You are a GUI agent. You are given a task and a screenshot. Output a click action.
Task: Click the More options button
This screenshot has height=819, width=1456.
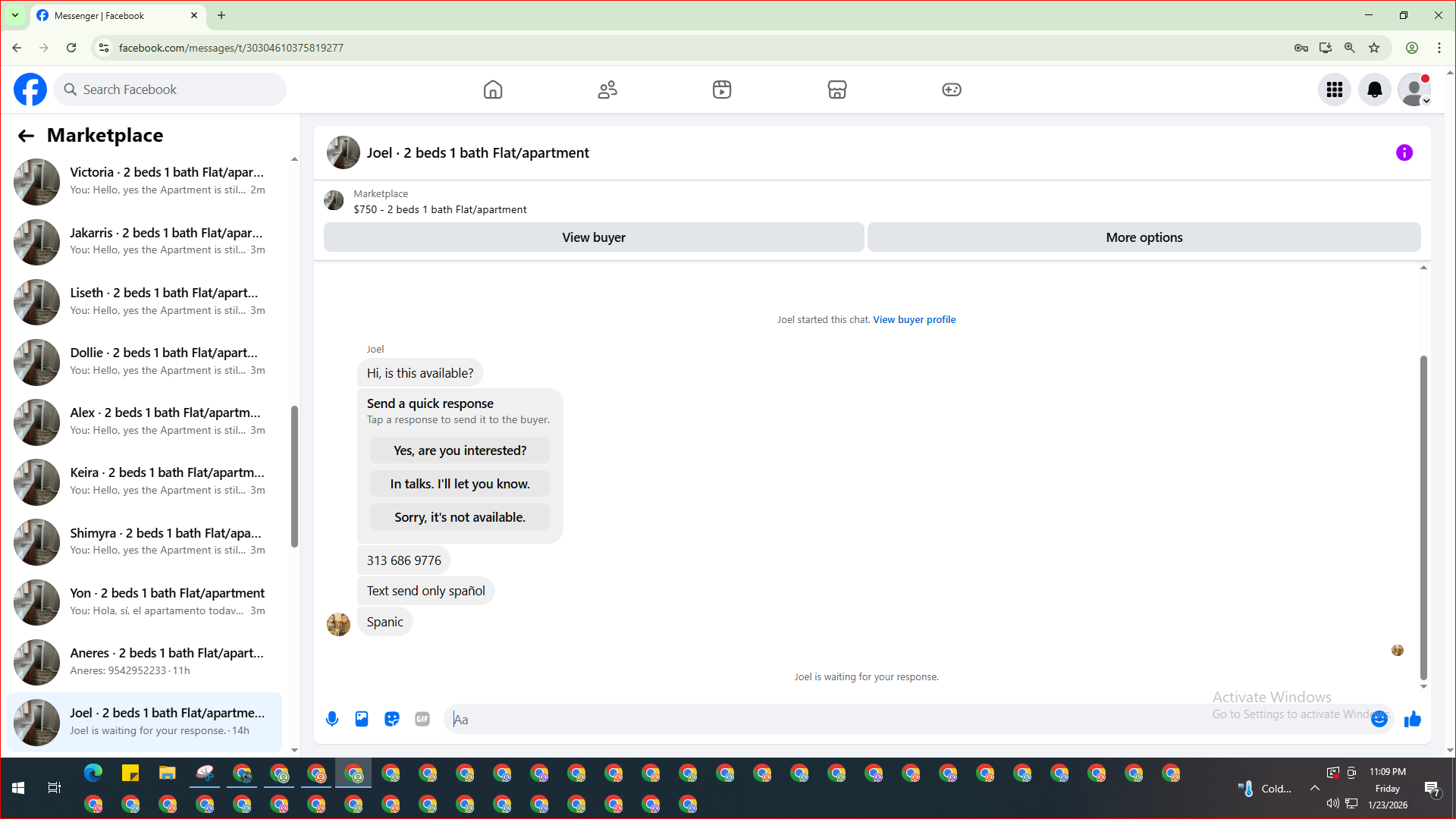pos(1144,237)
